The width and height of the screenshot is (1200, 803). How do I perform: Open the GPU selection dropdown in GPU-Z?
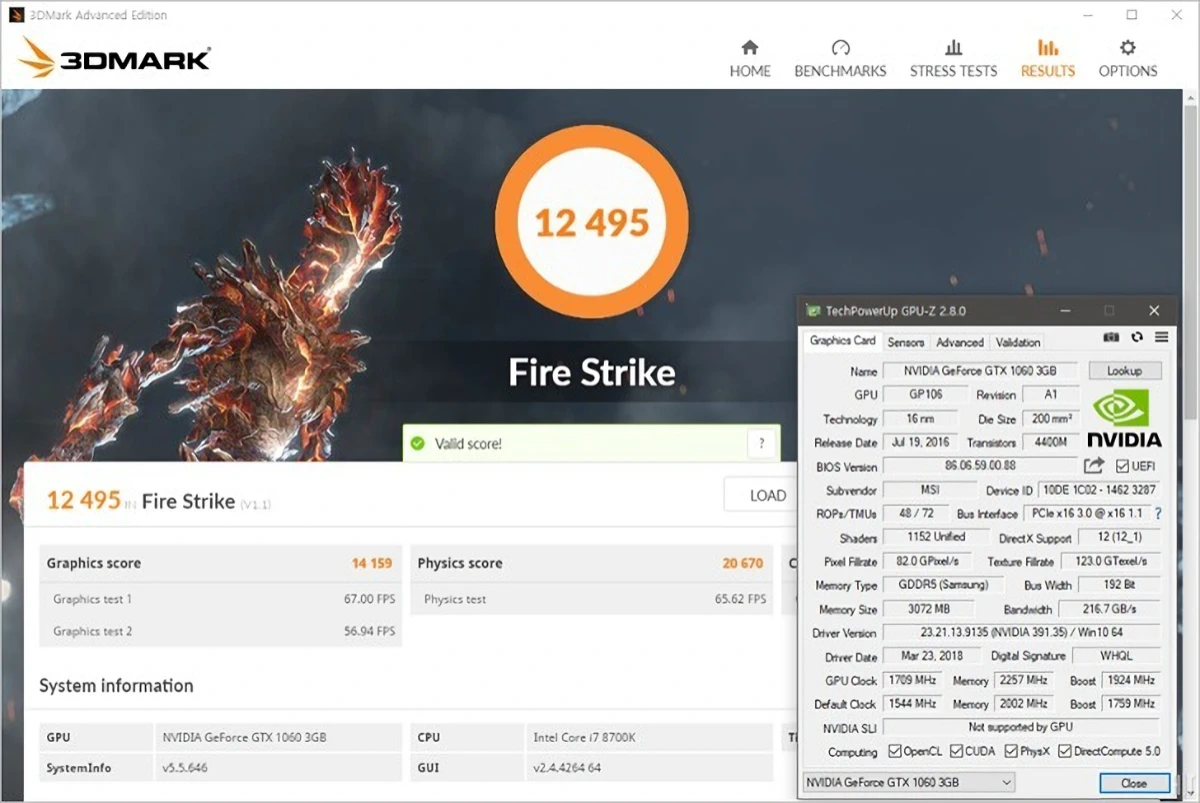tap(909, 782)
